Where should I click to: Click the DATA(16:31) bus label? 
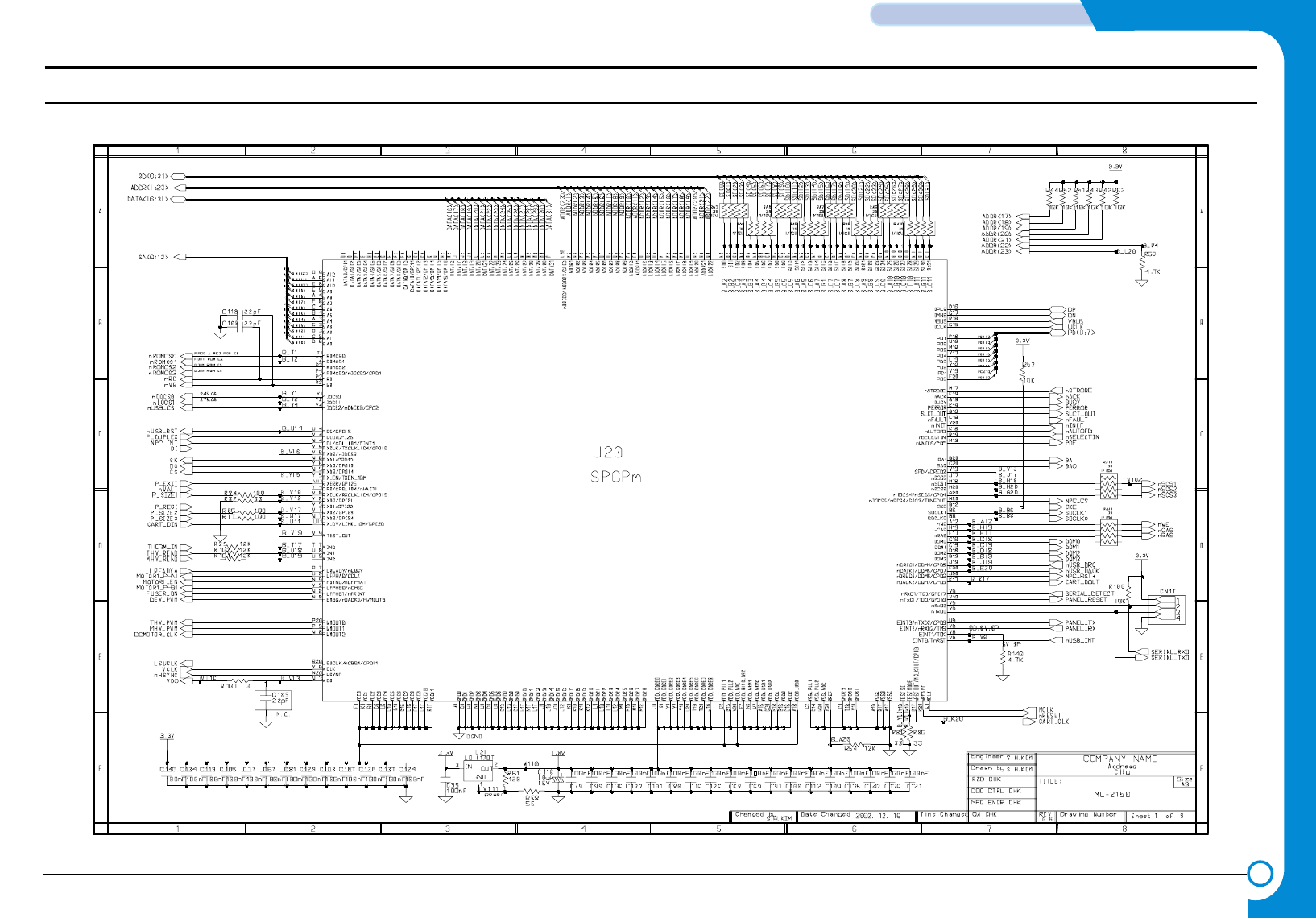tap(148, 199)
